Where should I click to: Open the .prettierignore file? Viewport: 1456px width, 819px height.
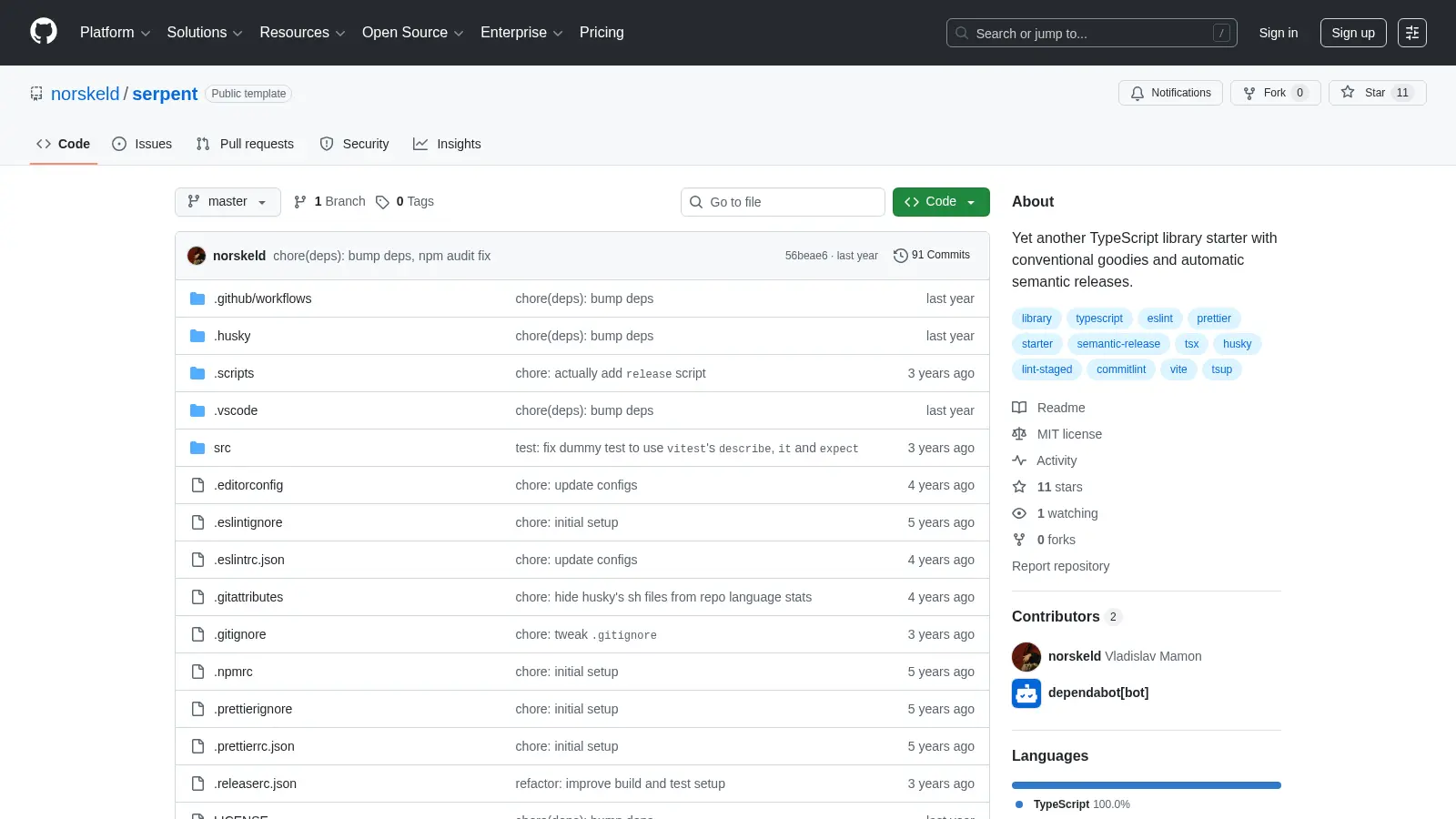pos(253,709)
